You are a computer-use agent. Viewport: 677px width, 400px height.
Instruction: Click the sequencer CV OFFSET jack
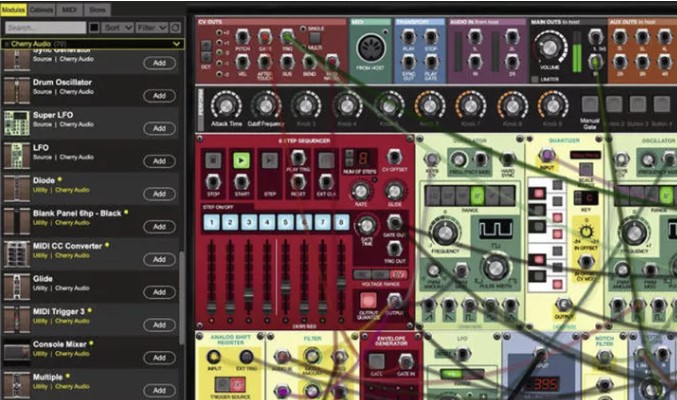coord(394,157)
